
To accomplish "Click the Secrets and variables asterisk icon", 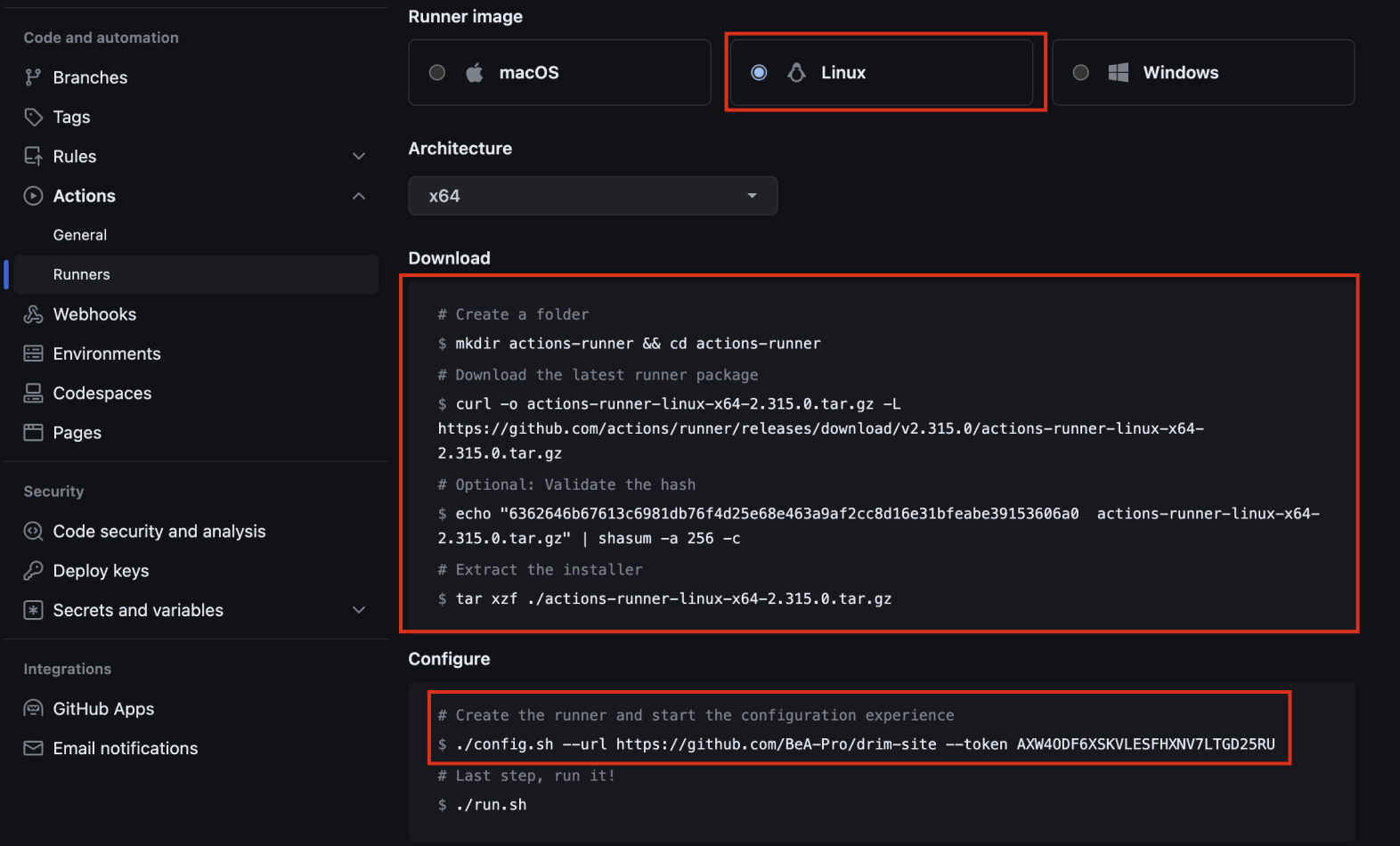I will [33, 610].
